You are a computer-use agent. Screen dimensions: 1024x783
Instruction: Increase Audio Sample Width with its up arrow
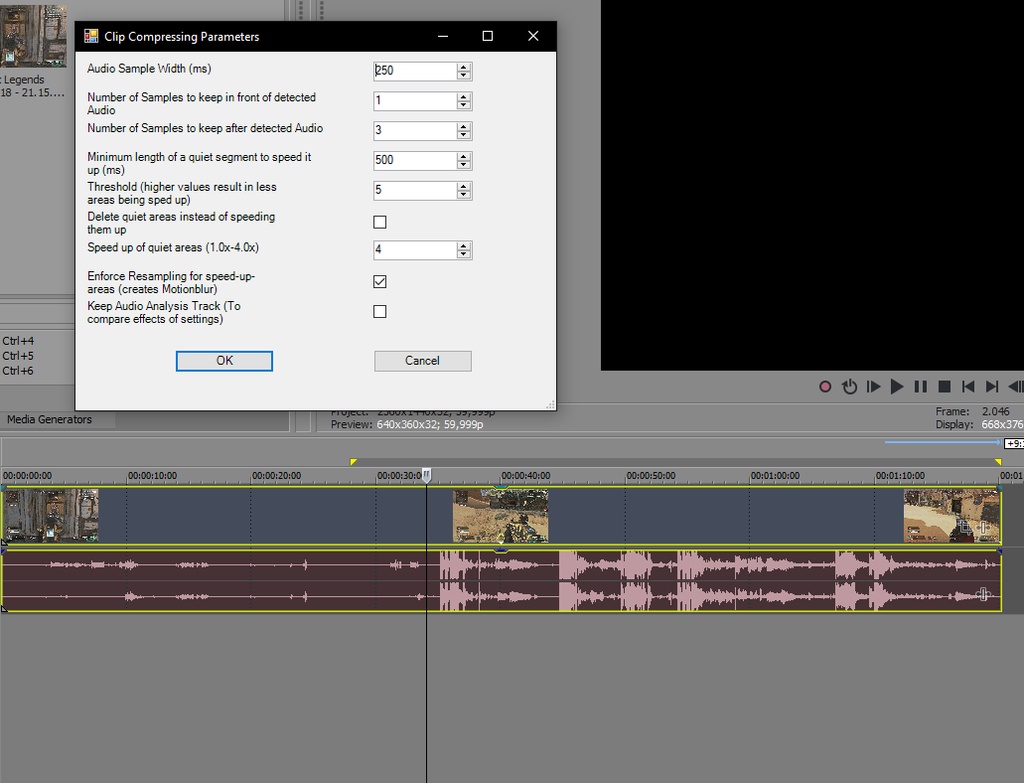[x=463, y=67]
